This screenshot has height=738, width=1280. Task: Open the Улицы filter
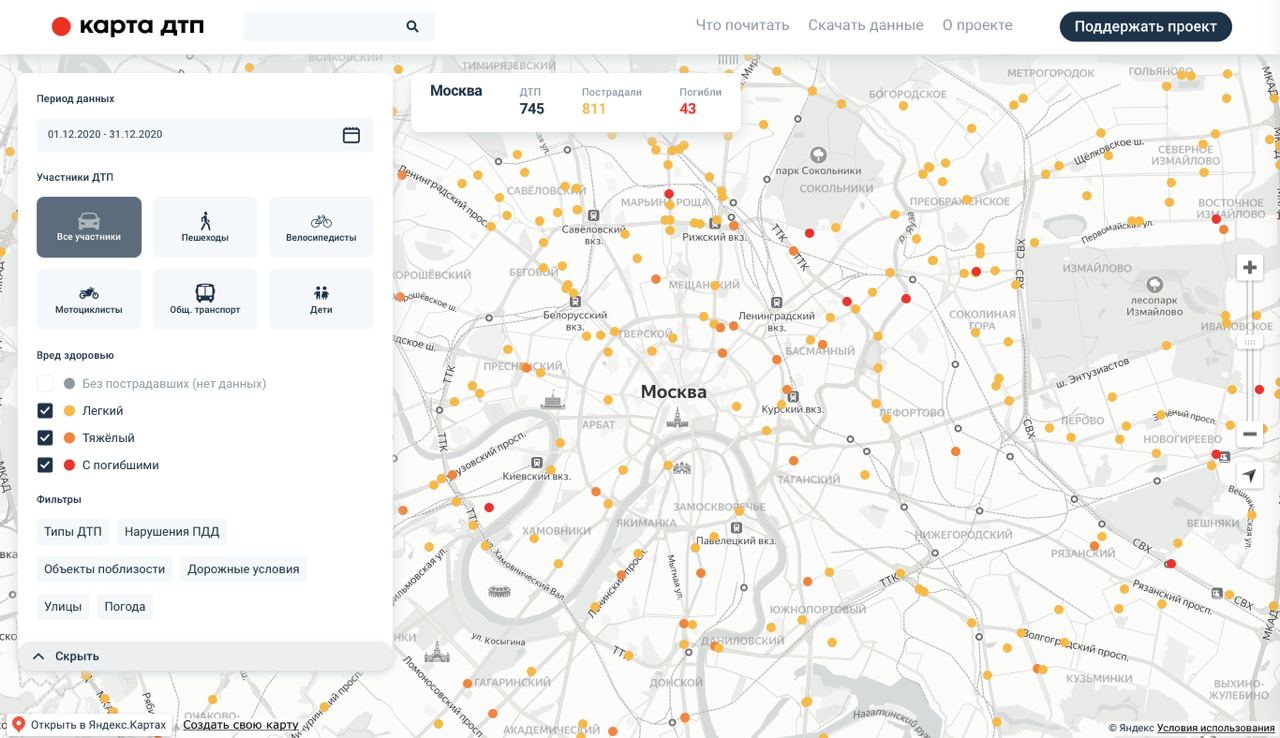63,606
